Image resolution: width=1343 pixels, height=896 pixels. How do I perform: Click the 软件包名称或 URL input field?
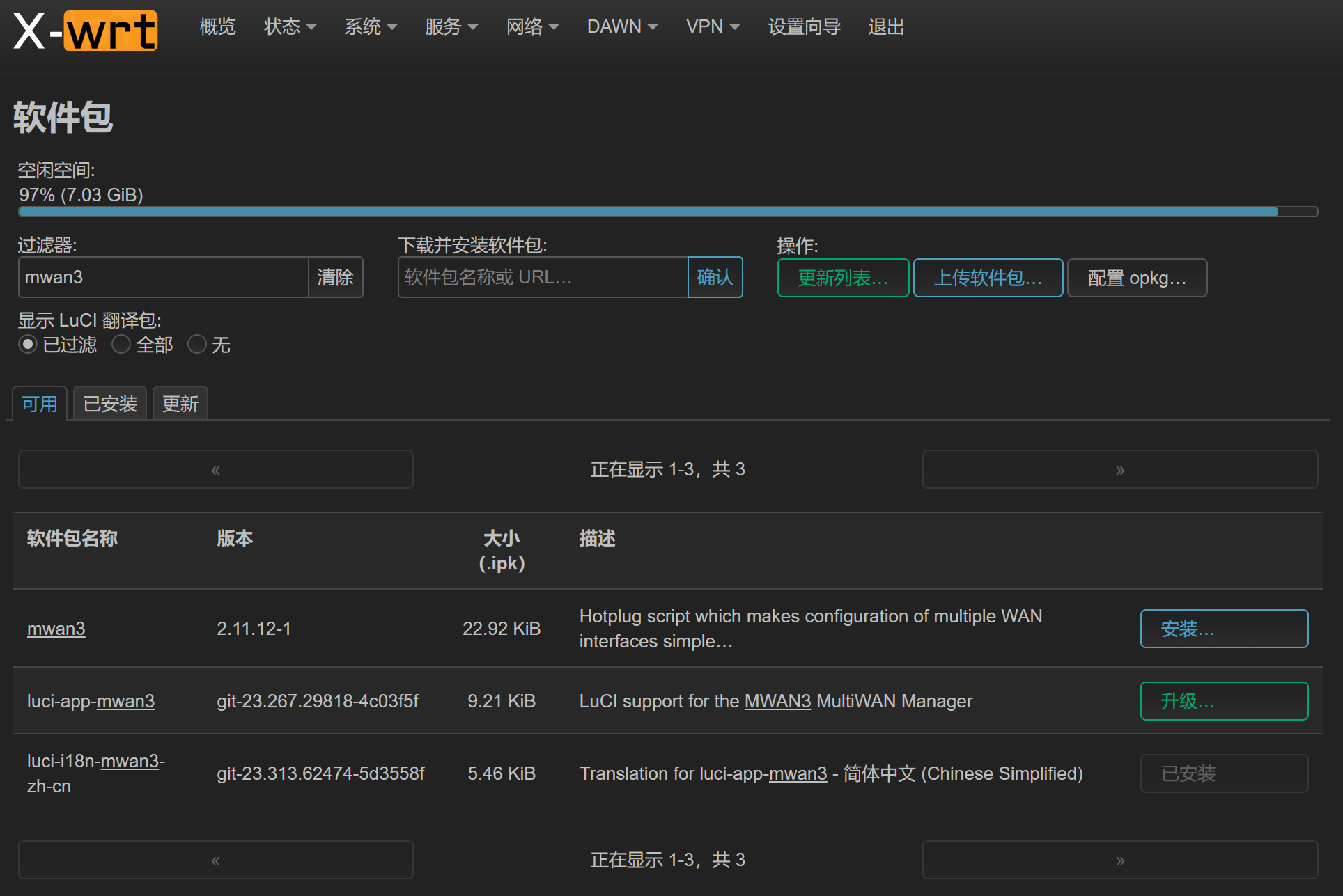(542, 277)
